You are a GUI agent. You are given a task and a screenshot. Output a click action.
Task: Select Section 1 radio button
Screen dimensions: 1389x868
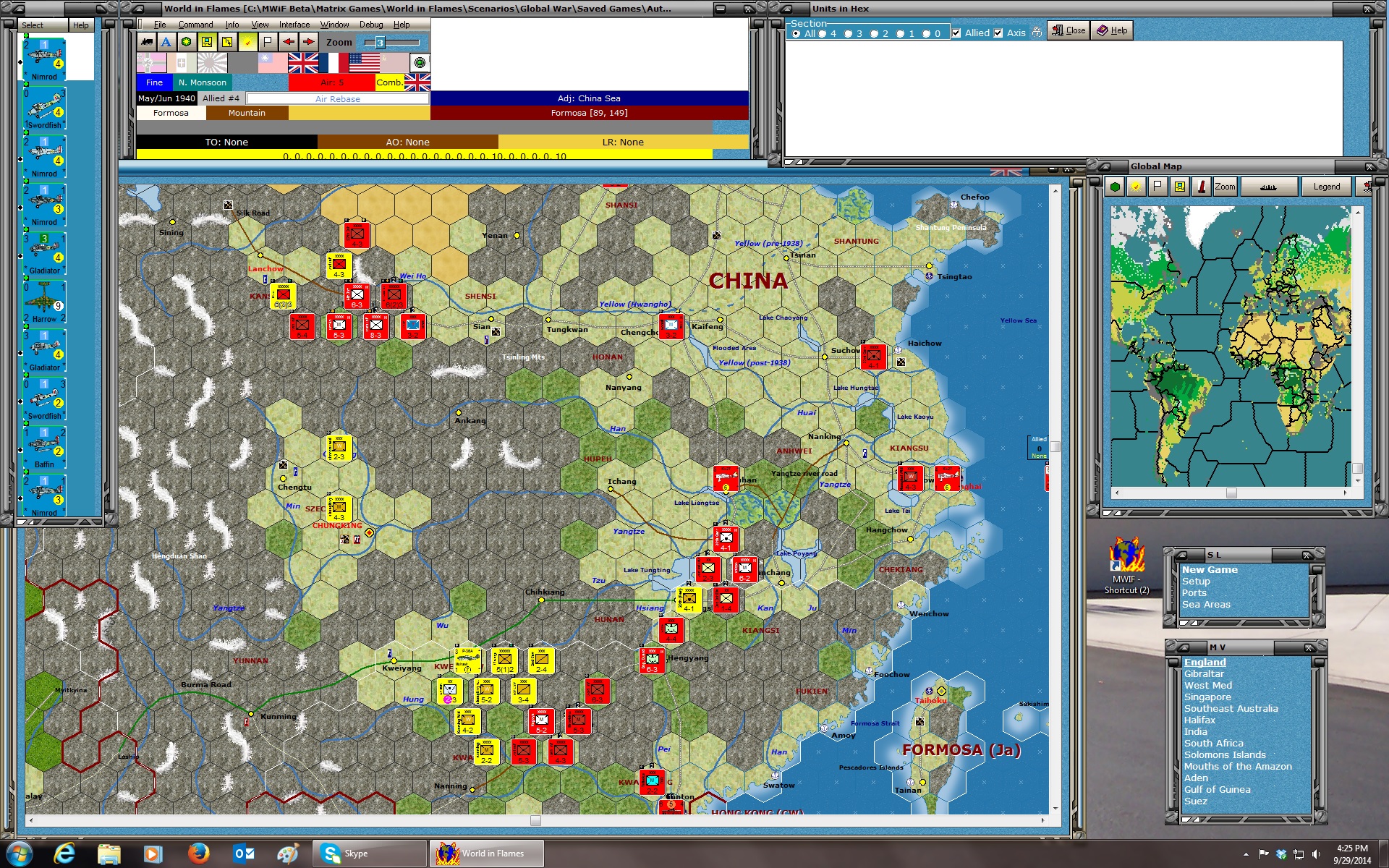pos(900,33)
